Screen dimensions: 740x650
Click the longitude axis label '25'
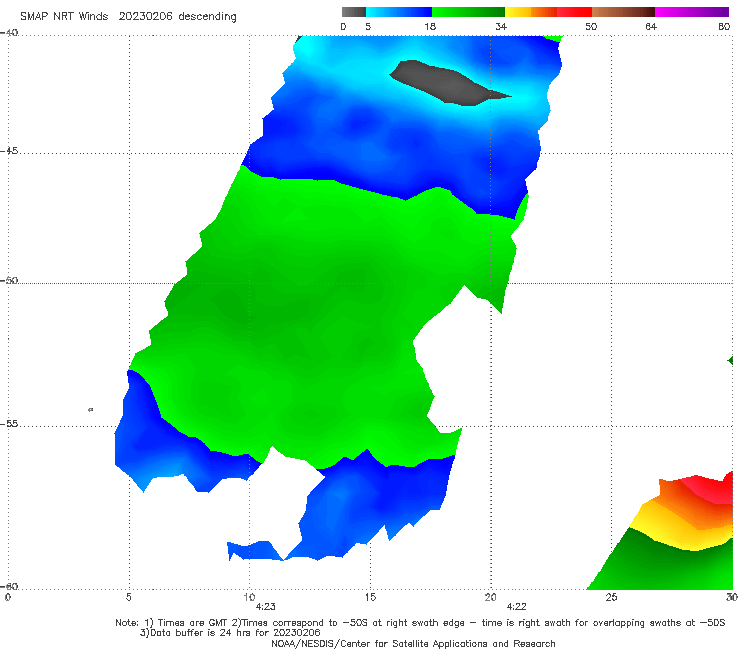coord(611,597)
